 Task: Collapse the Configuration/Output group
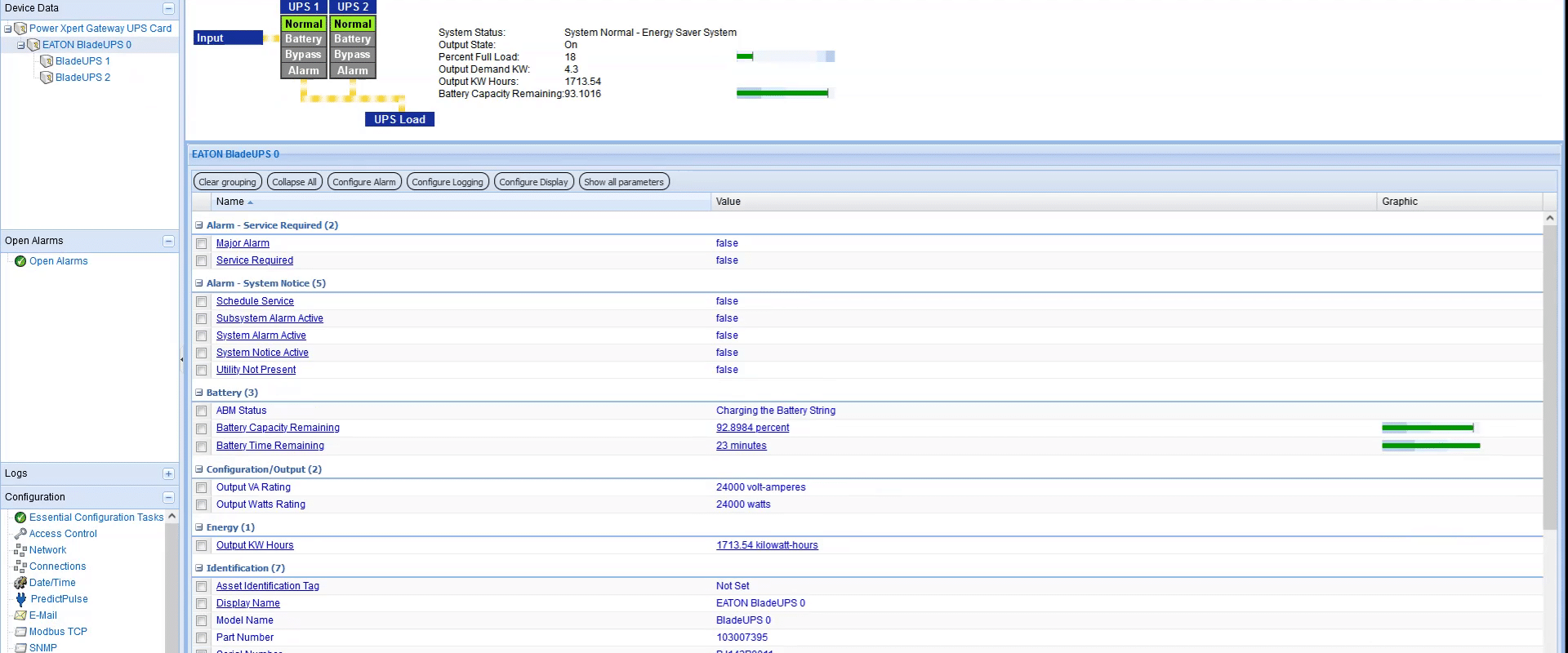(x=198, y=469)
